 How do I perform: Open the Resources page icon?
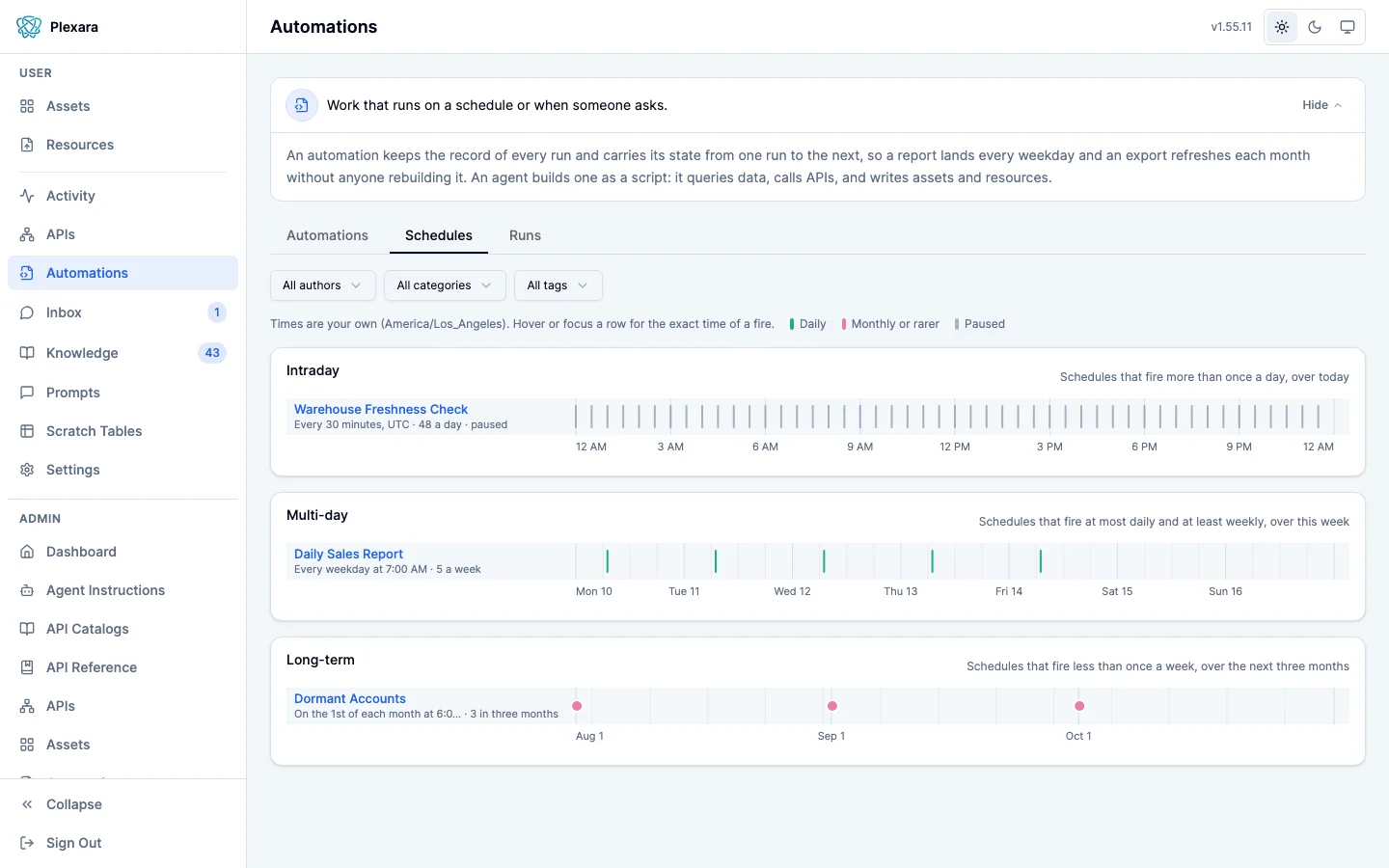click(x=27, y=145)
